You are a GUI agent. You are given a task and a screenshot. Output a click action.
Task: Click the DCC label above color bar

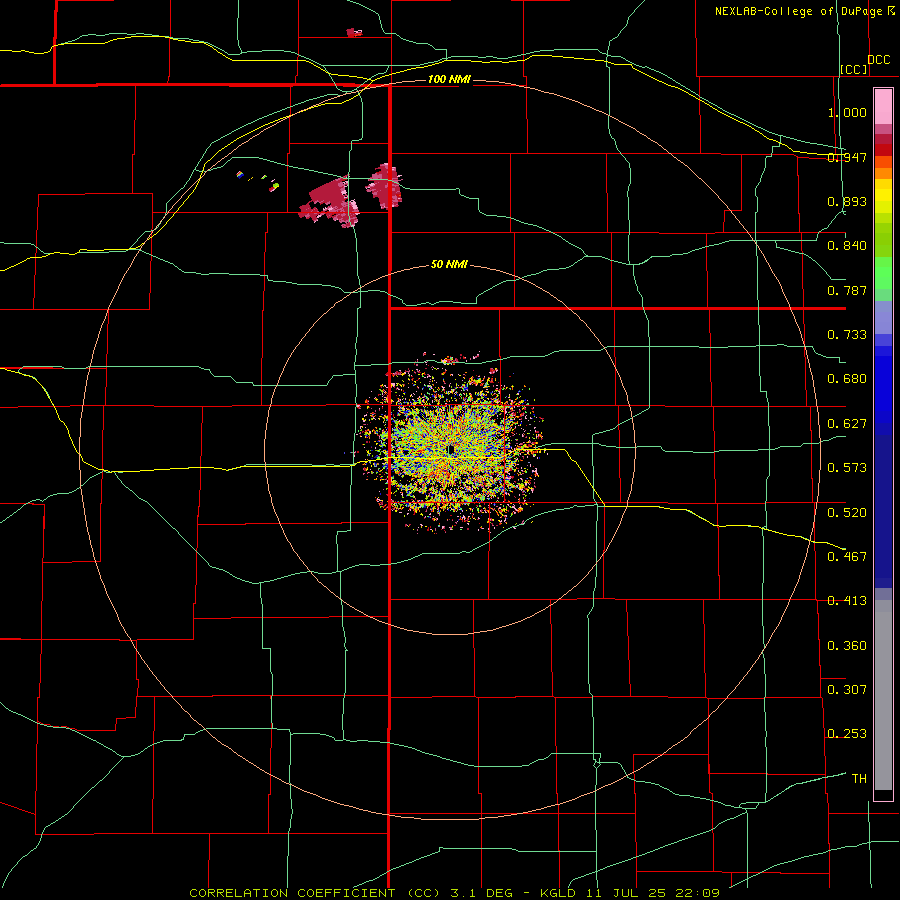point(879,60)
